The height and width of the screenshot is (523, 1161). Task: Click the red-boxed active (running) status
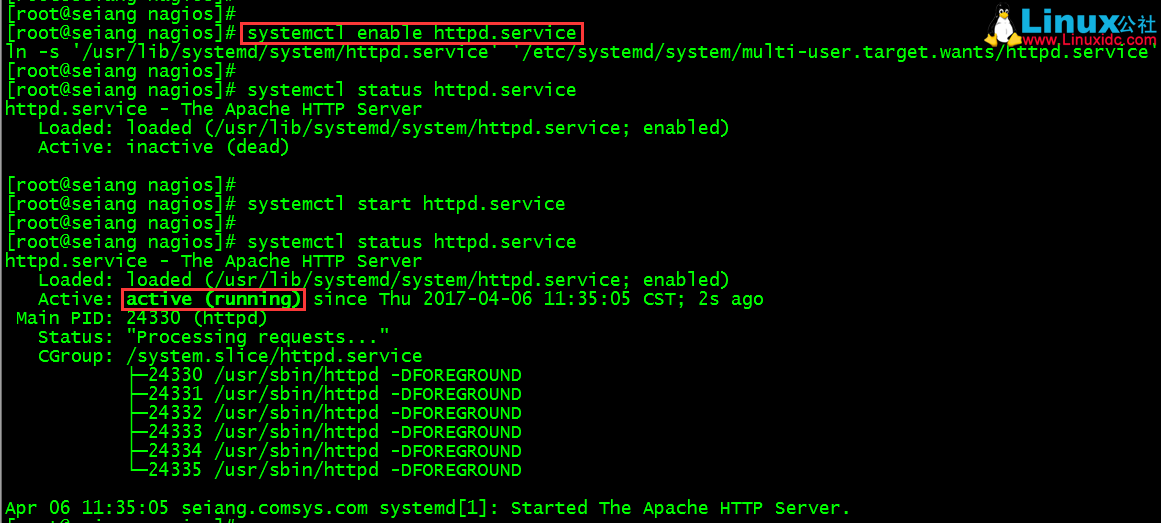pos(214,299)
